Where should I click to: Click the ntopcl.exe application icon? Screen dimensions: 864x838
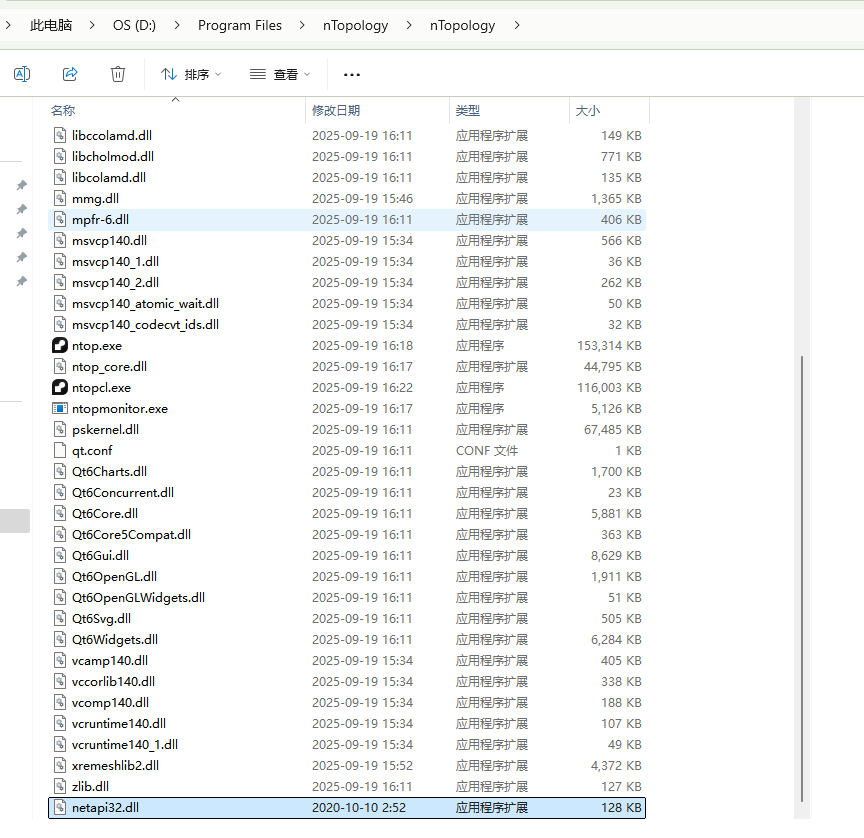(60, 388)
